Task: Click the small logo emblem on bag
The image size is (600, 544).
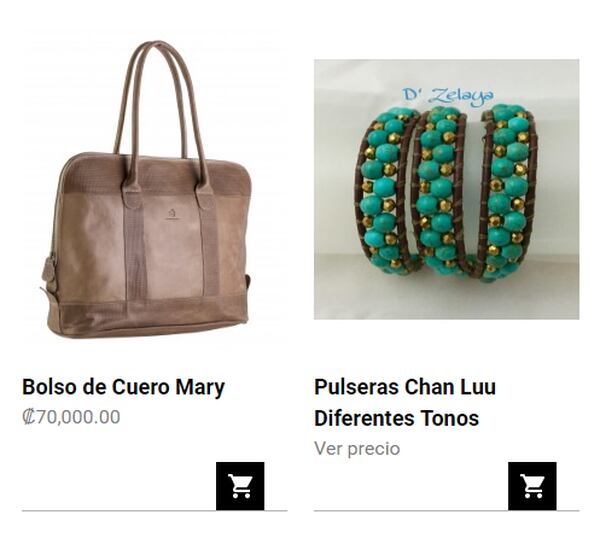Action: coord(171,214)
